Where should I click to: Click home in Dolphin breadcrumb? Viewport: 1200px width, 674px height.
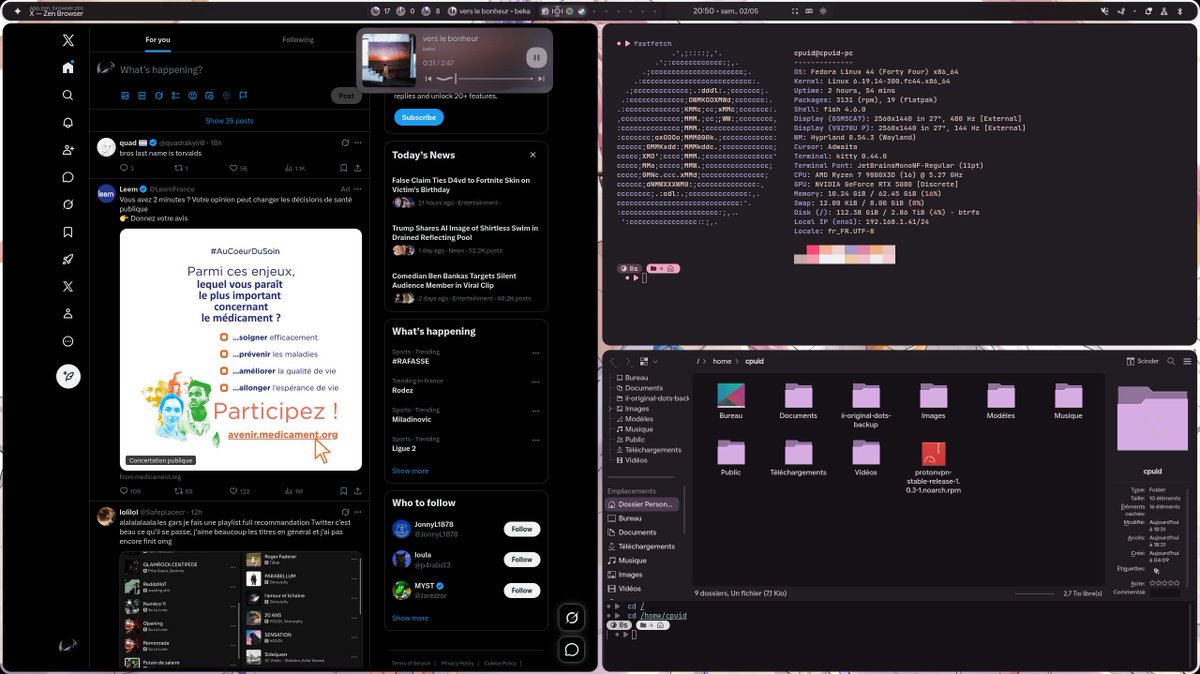coord(722,361)
